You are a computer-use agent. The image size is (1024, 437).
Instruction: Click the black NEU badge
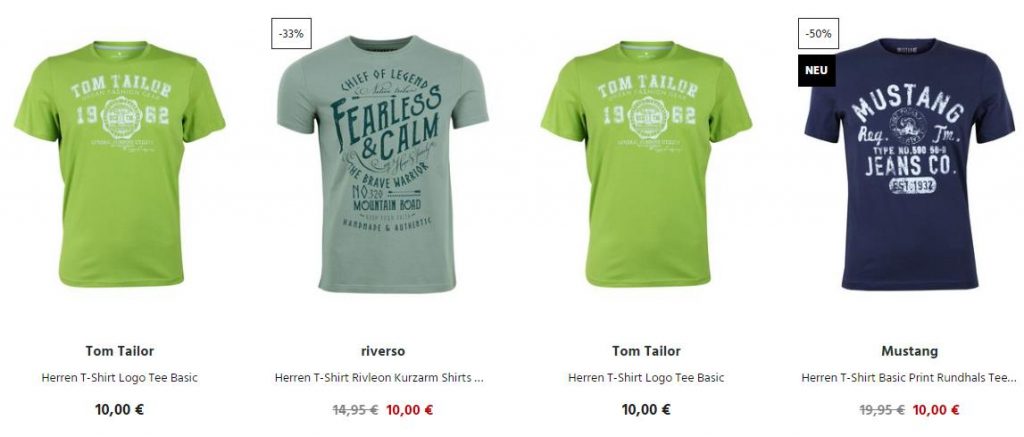point(816,71)
